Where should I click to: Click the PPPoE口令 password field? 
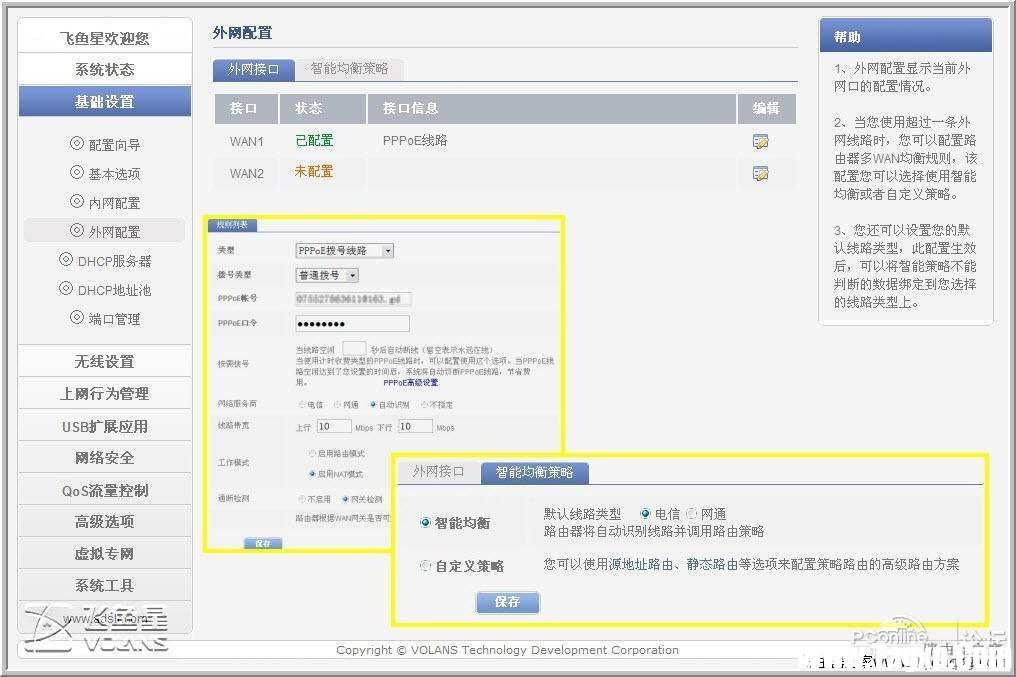[x=352, y=324]
